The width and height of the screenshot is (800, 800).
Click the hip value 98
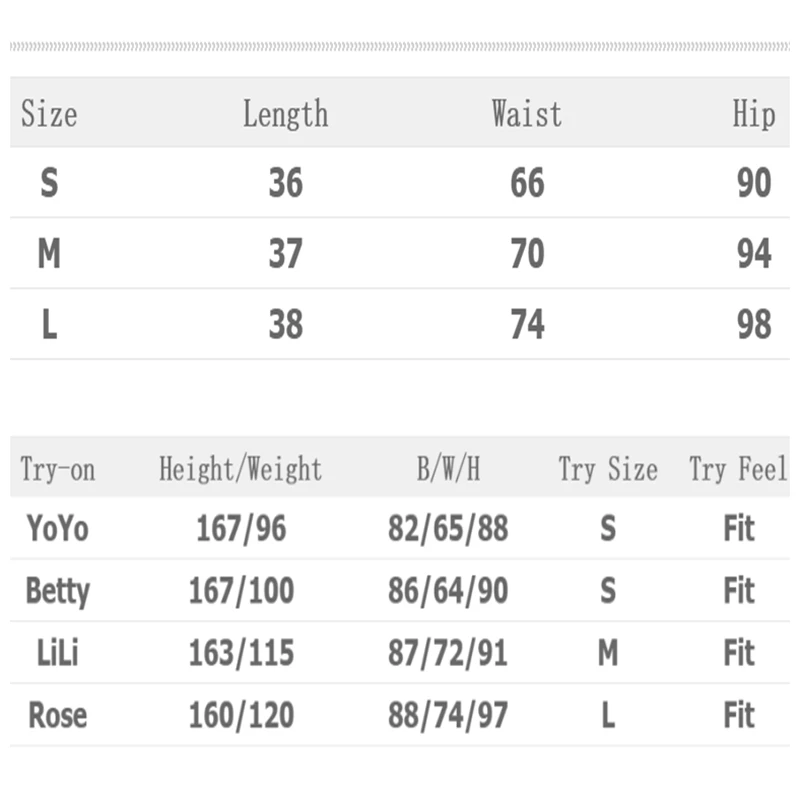(754, 325)
